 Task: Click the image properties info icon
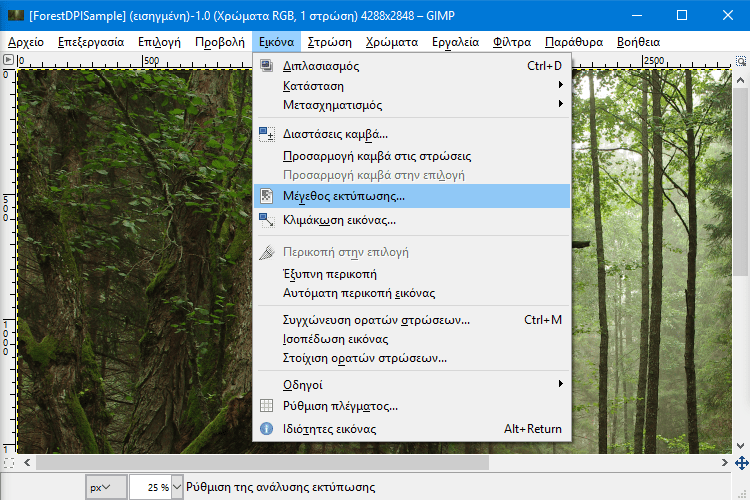pyautogui.click(x=266, y=428)
